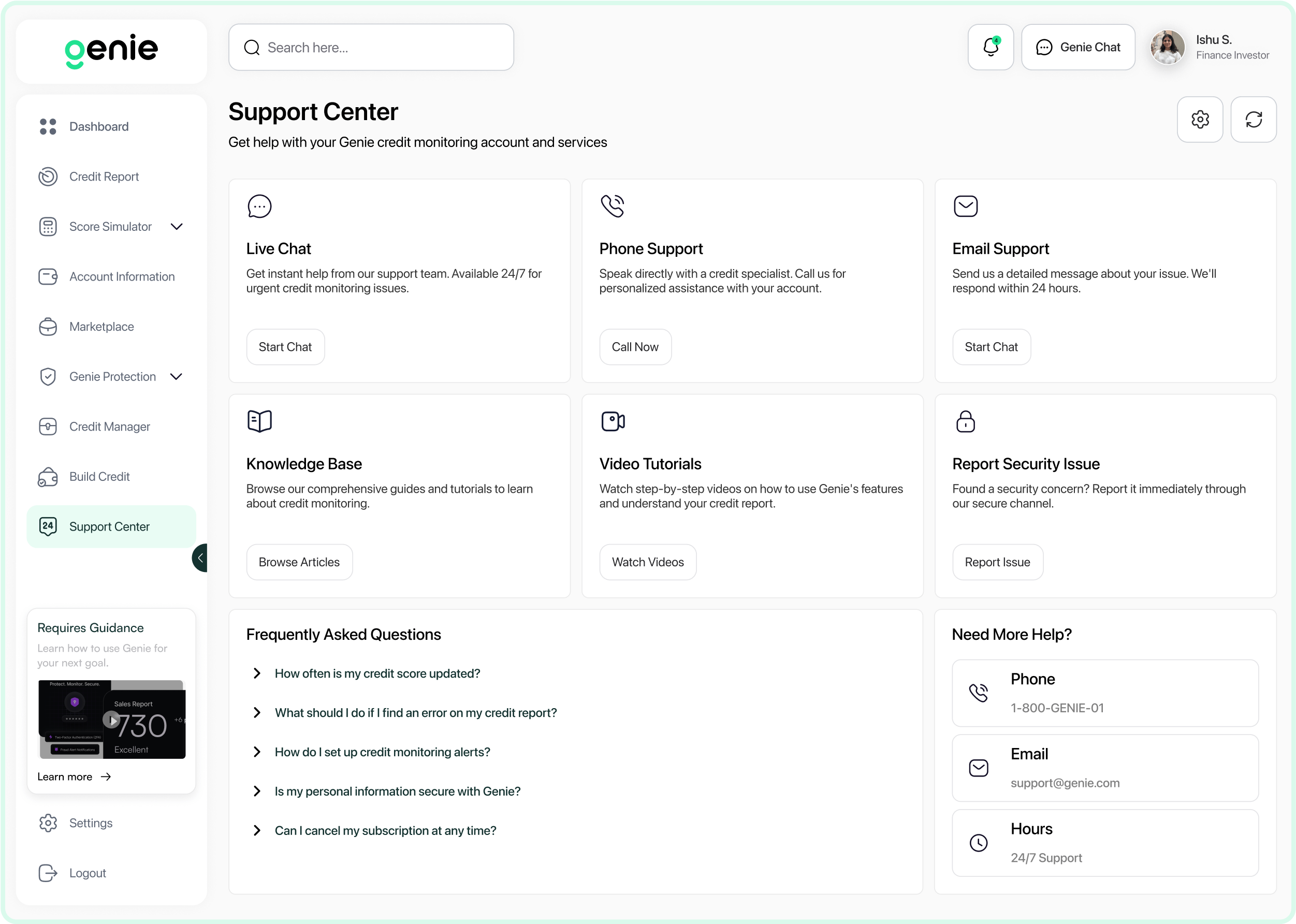Click the Live Chat bubble icon
Screen dimensions: 1296x924
pyautogui.click(x=259, y=206)
